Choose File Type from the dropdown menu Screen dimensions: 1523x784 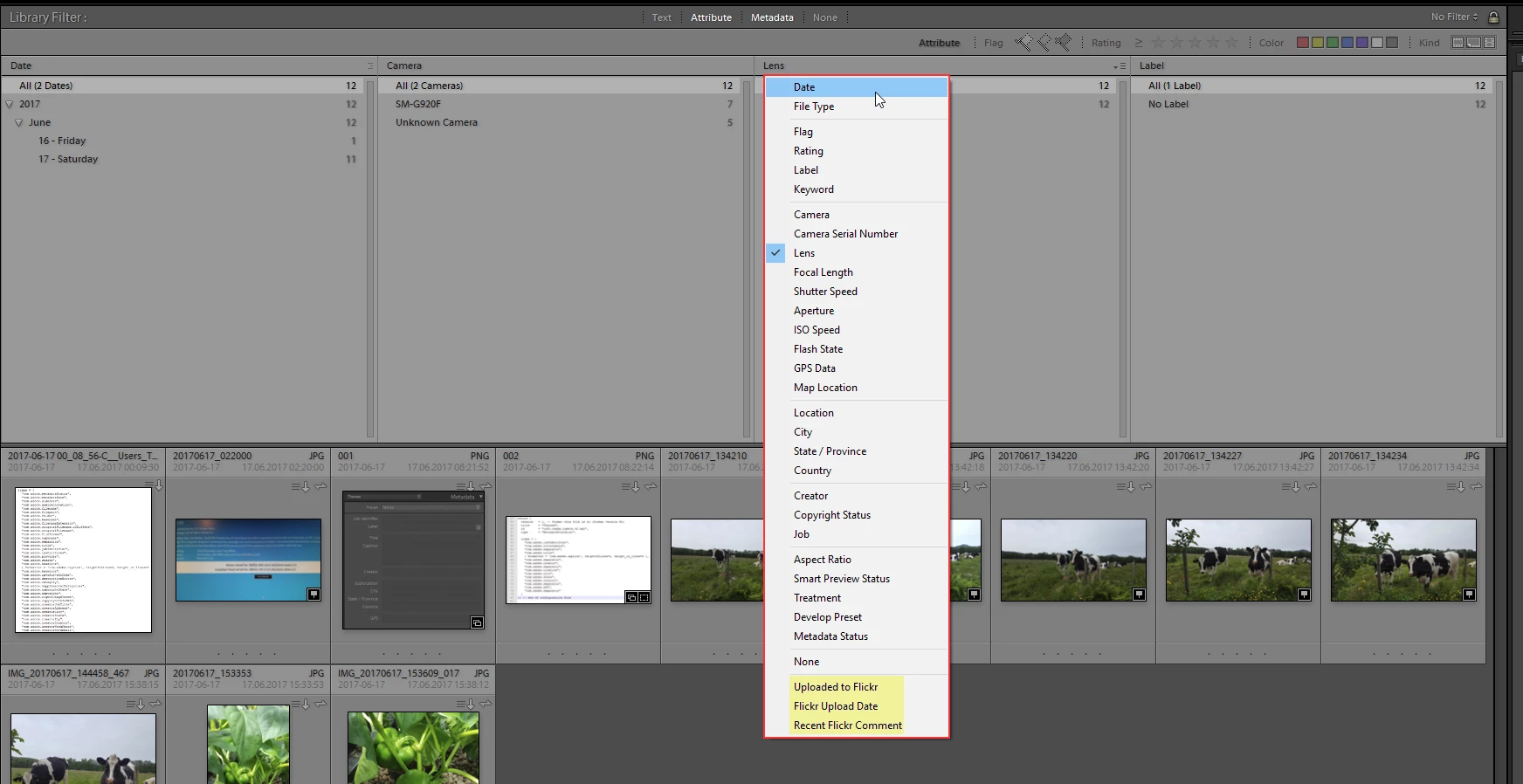[857, 107]
